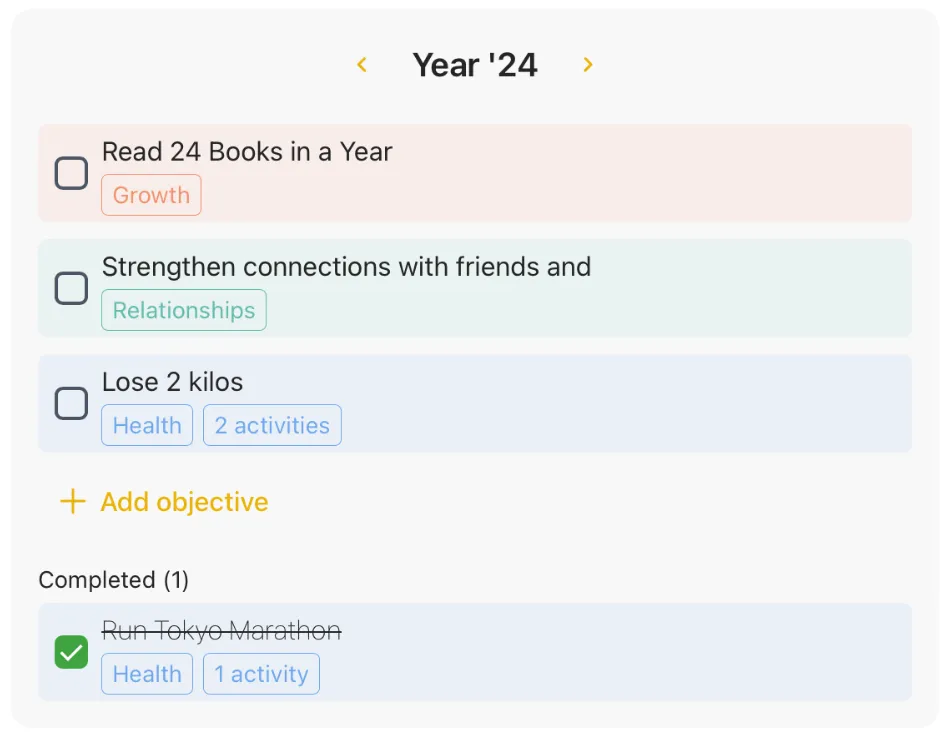Go to previous year with left chevron
948x744 pixels.
point(362,65)
